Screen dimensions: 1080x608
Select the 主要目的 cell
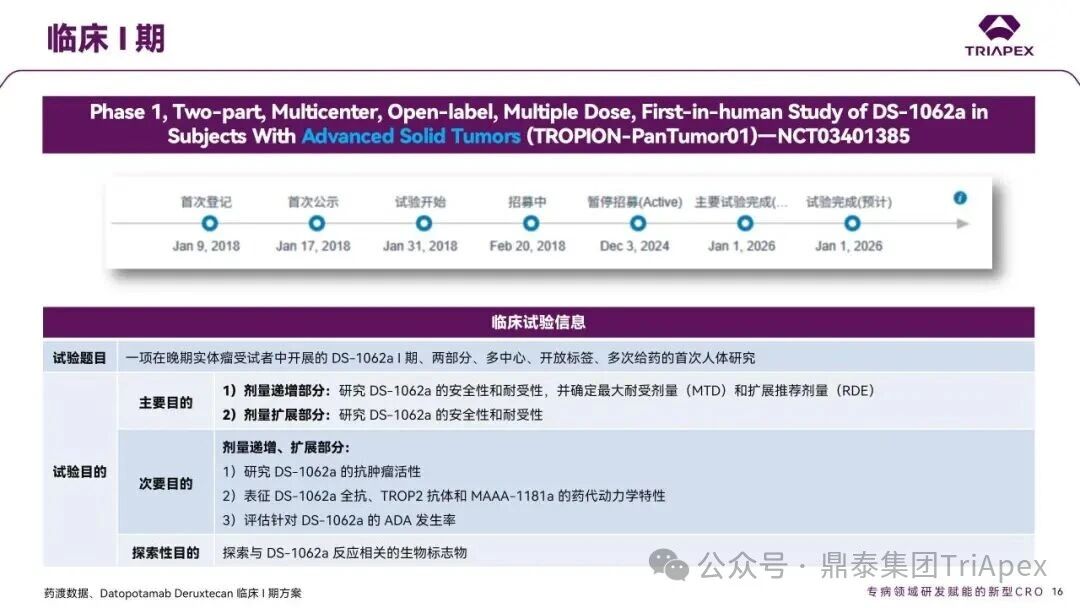point(166,402)
